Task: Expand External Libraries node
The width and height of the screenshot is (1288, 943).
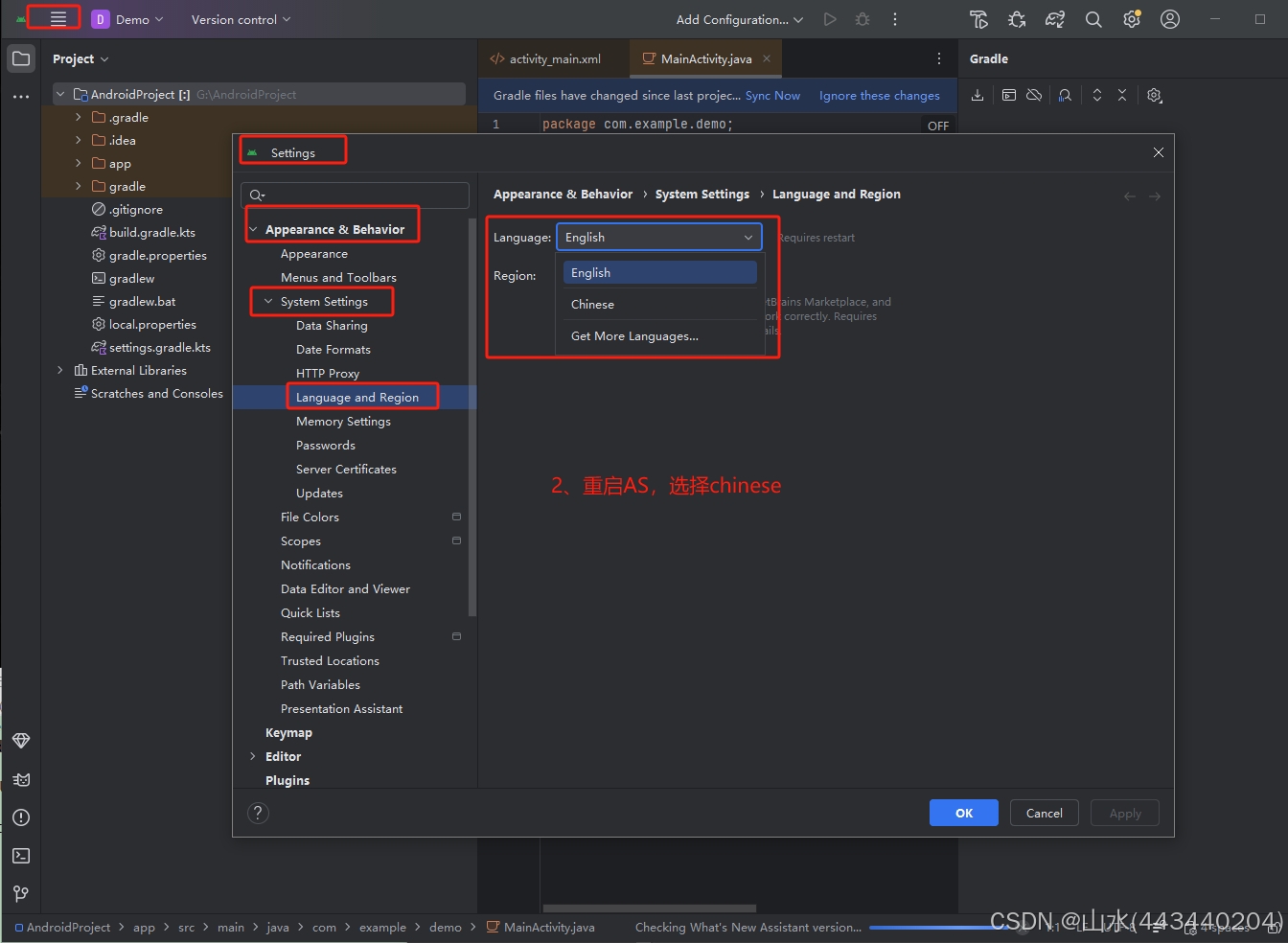Action: (x=60, y=370)
